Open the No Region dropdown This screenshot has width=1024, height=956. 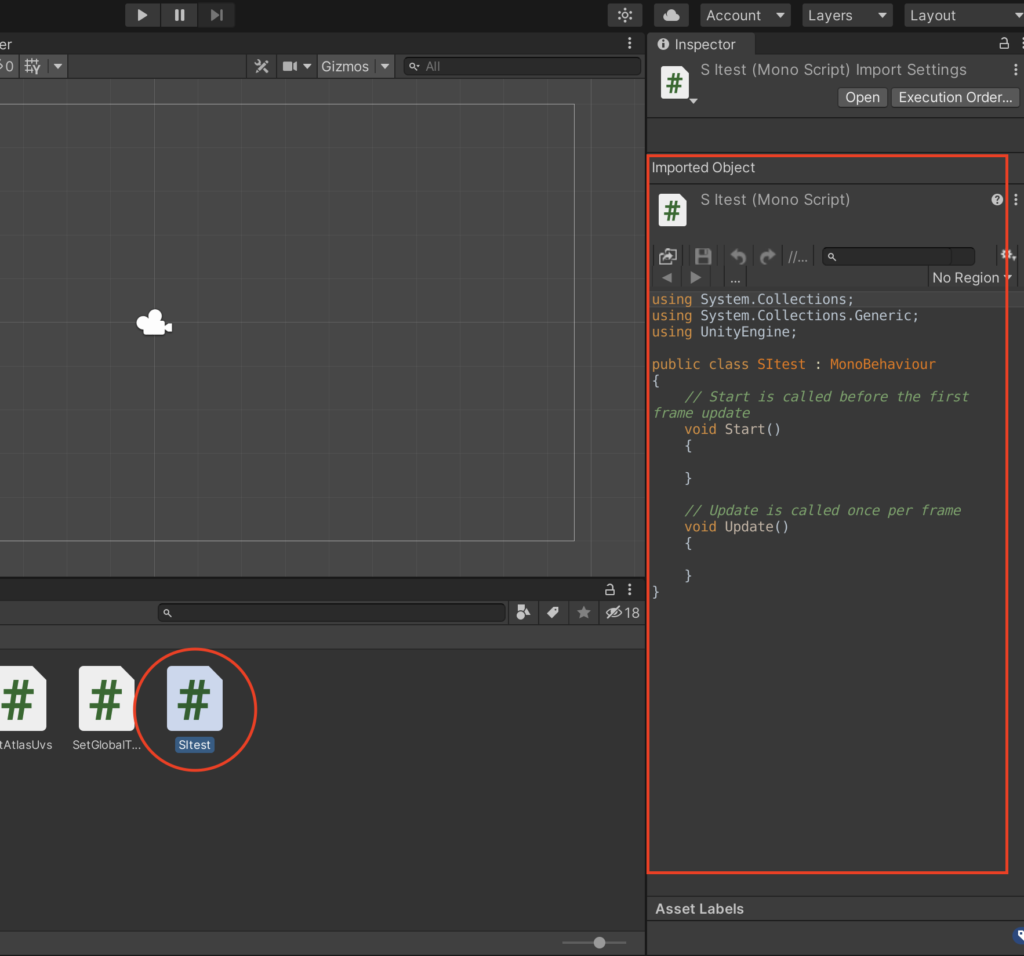pos(969,277)
